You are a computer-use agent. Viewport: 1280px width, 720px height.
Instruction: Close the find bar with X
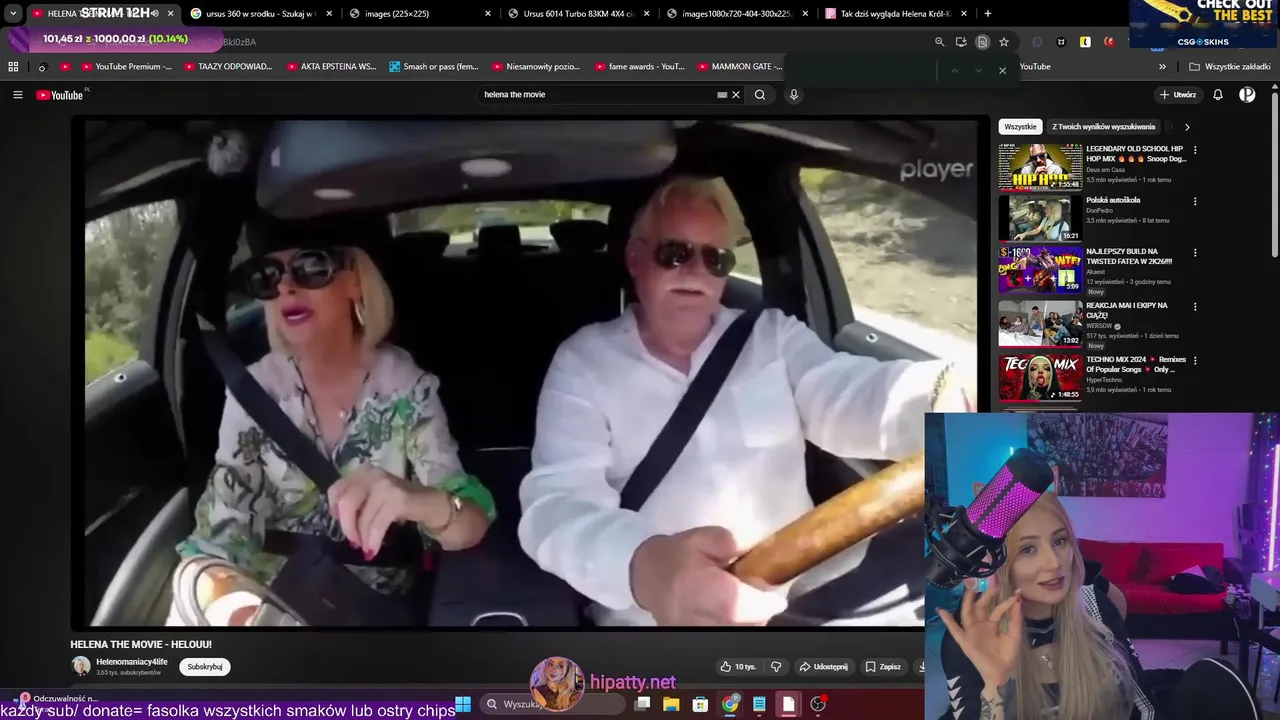coord(1002,70)
